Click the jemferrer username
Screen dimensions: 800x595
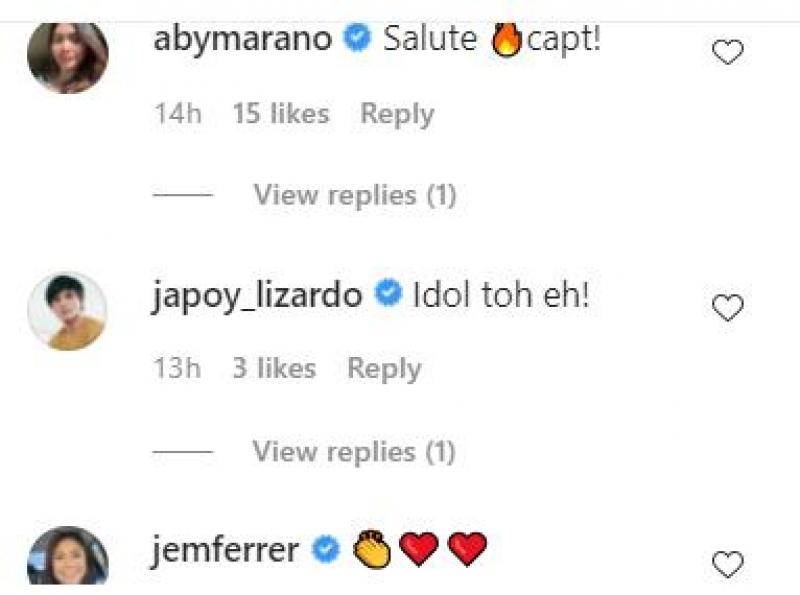coord(225,550)
